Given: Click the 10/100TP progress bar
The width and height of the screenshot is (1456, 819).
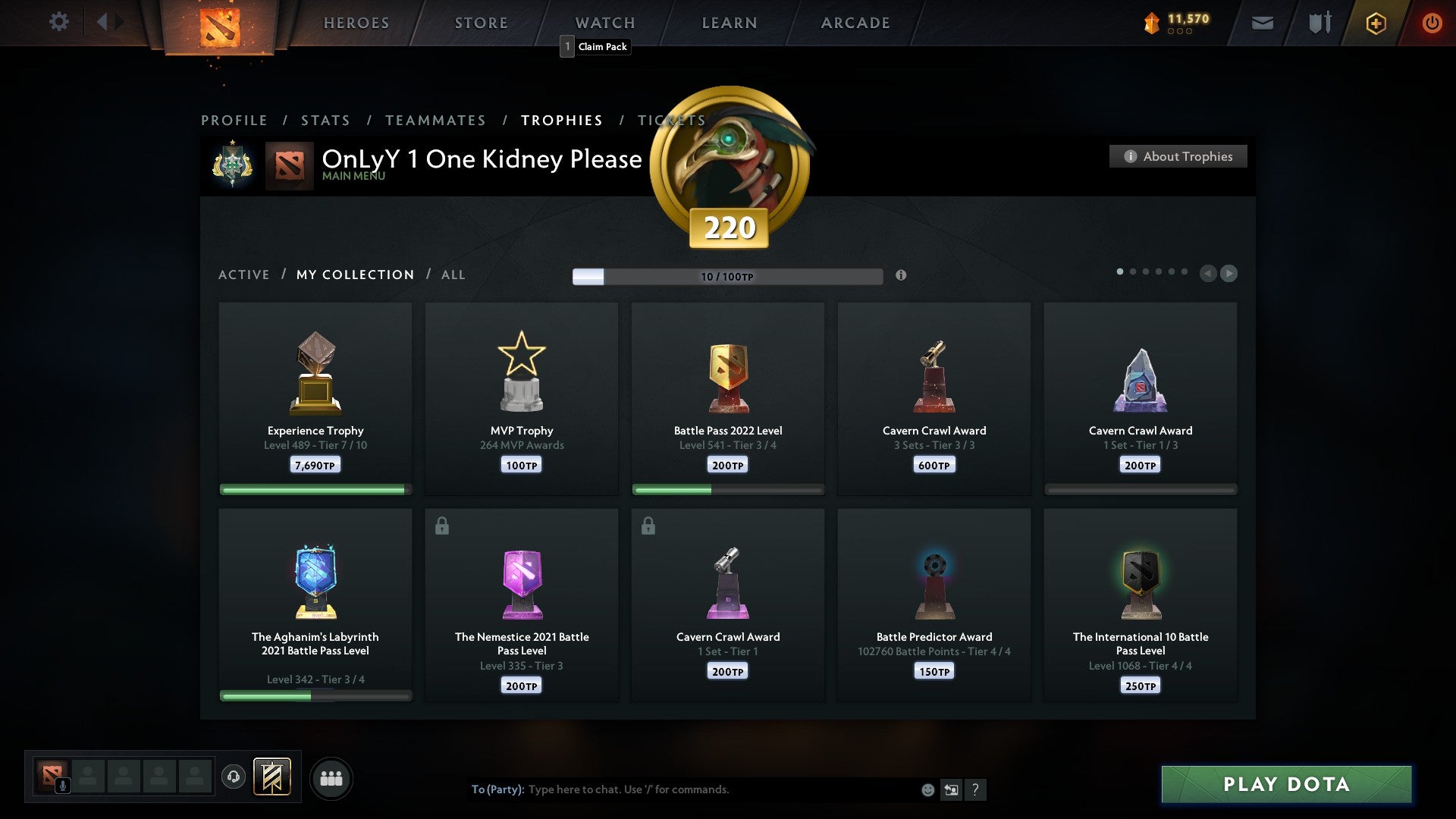Looking at the screenshot, I should pyautogui.click(x=727, y=276).
